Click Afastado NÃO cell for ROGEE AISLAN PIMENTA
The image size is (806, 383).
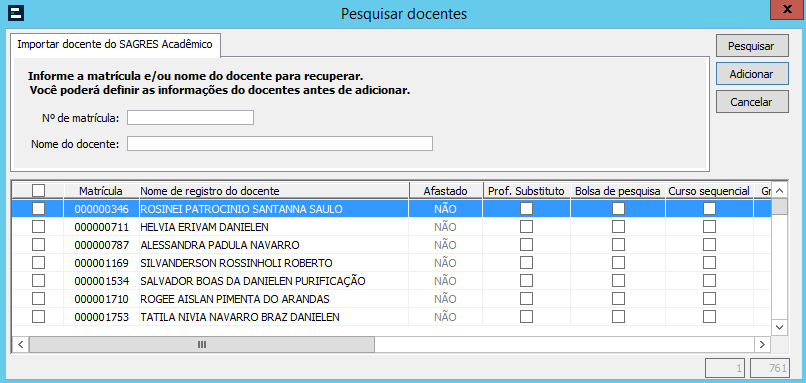(x=445, y=299)
